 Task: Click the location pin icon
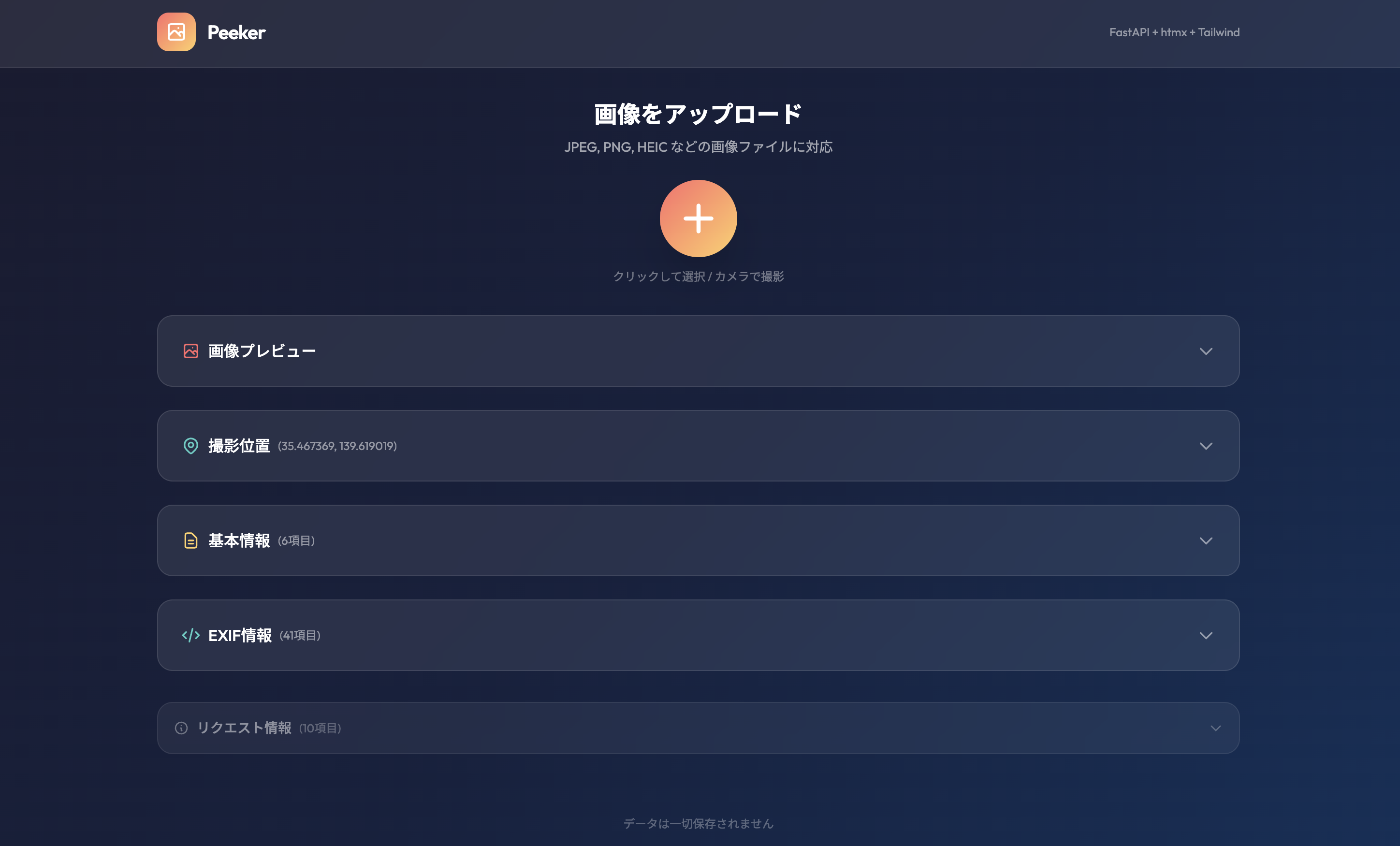[x=191, y=446]
